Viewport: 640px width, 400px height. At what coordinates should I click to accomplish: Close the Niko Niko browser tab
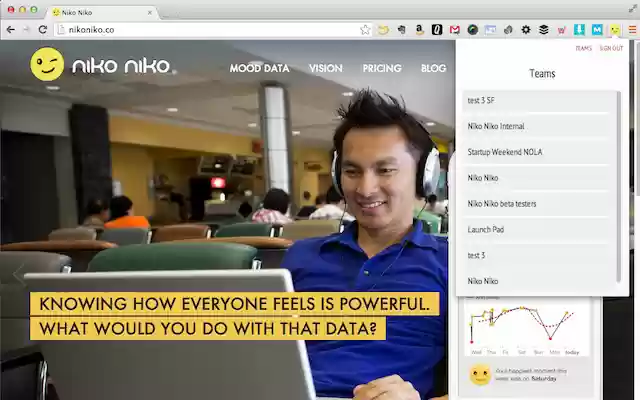click(150, 13)
